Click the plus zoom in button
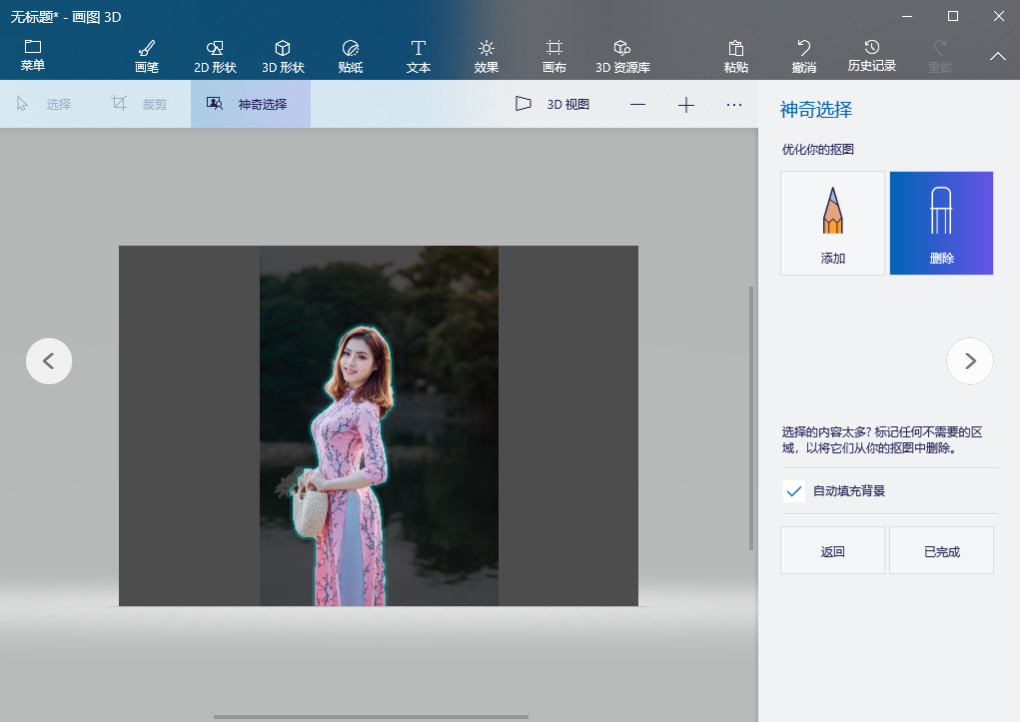 point(686,105)
